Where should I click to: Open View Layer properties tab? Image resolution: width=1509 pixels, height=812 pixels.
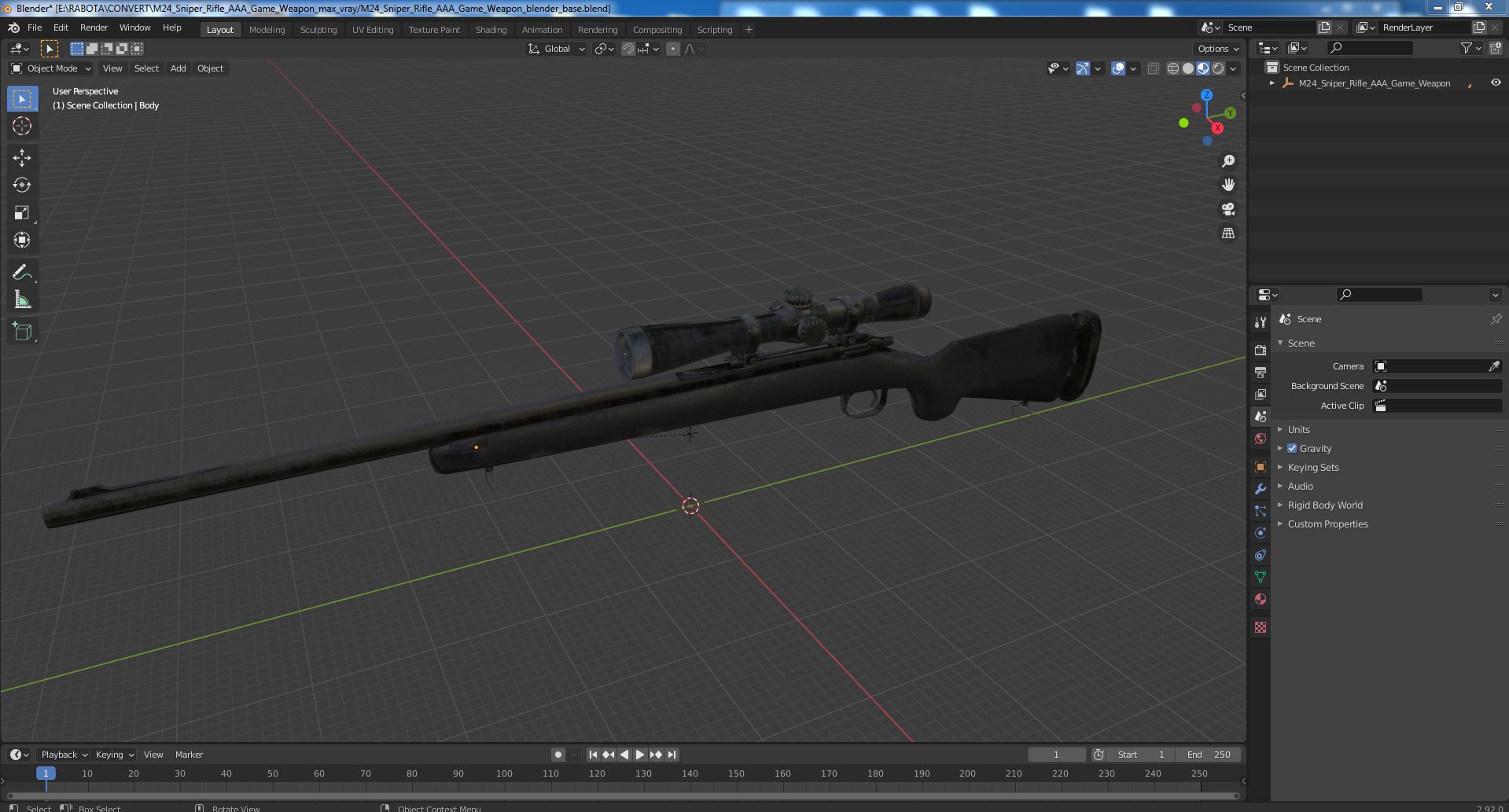[1261, 394]
